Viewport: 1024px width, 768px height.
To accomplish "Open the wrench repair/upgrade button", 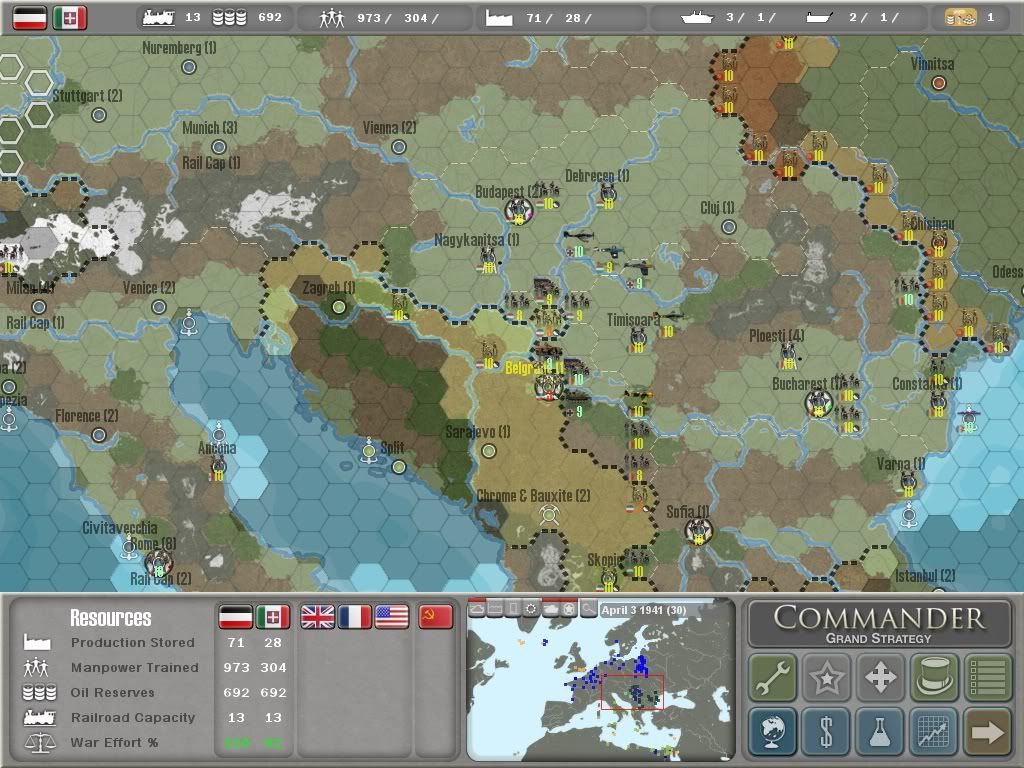I will click(x=773, y=677).
